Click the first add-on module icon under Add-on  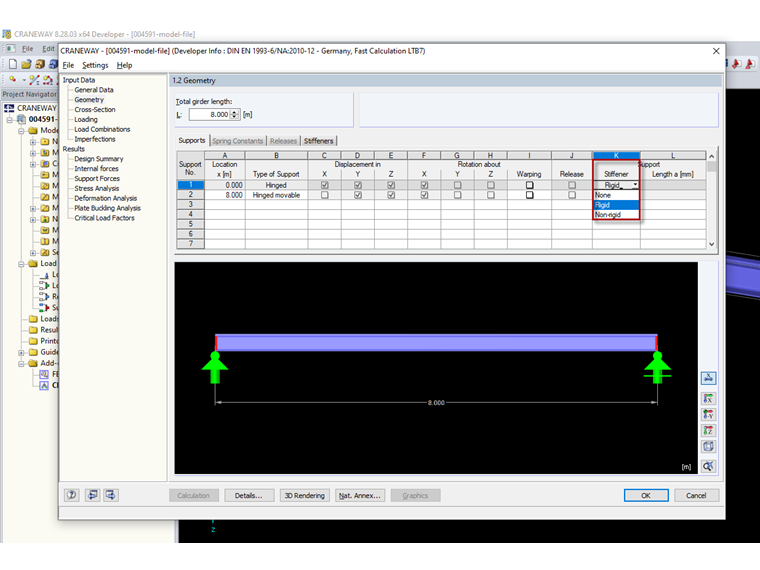coord(44,374)
